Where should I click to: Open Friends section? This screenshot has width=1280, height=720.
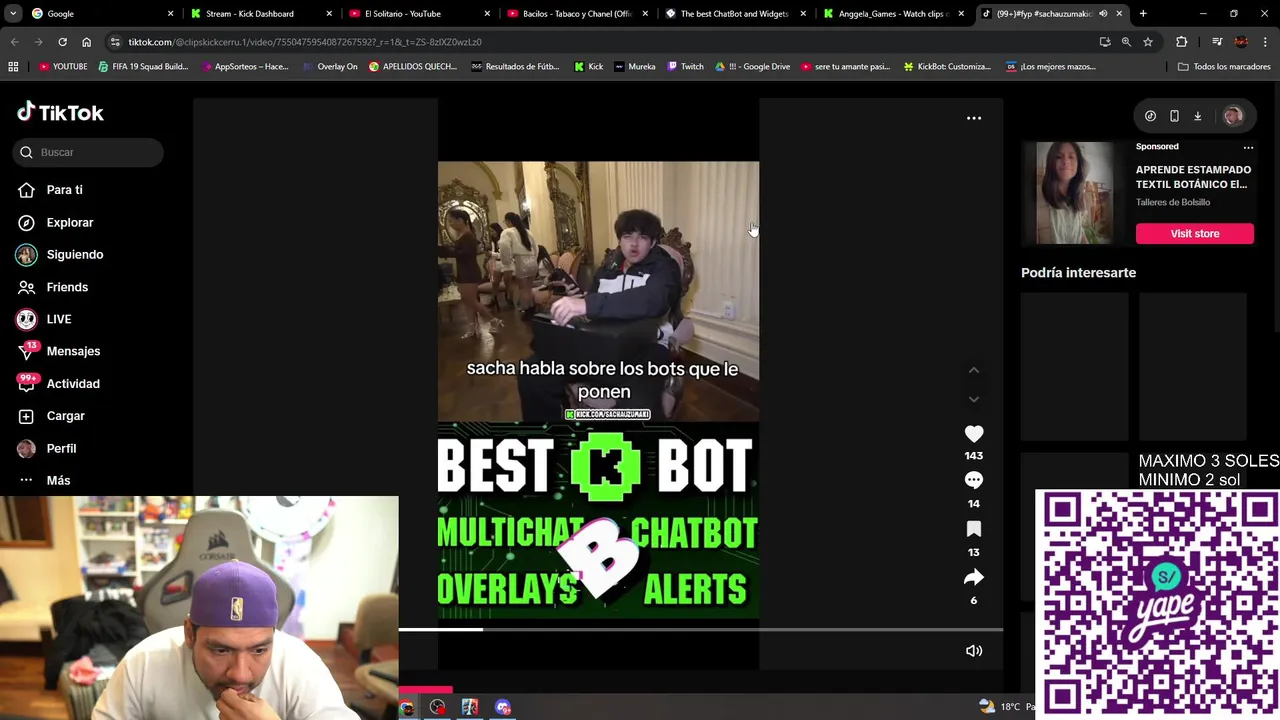click(x=52, y=287)
